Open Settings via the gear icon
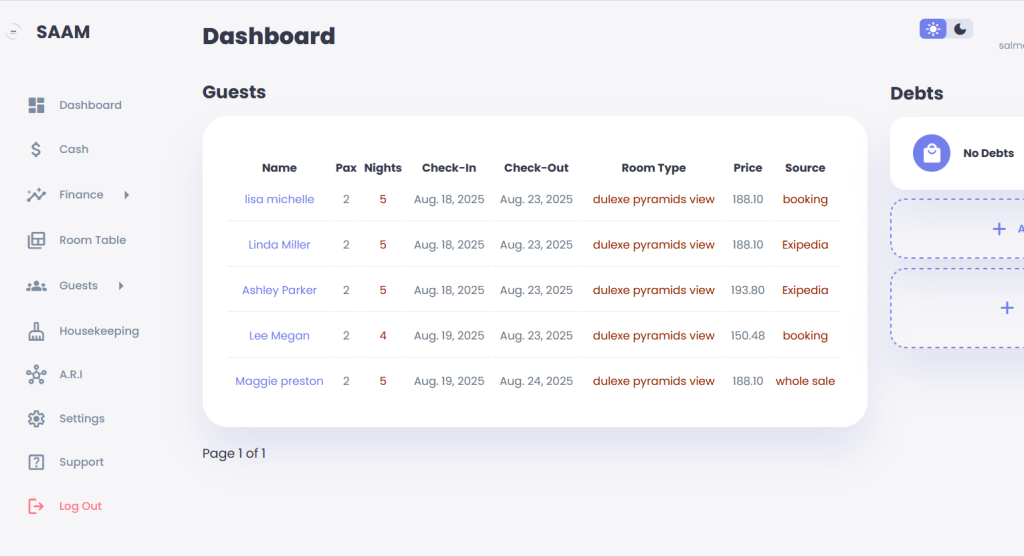1024x556 pixels. [x=36, y=419]
